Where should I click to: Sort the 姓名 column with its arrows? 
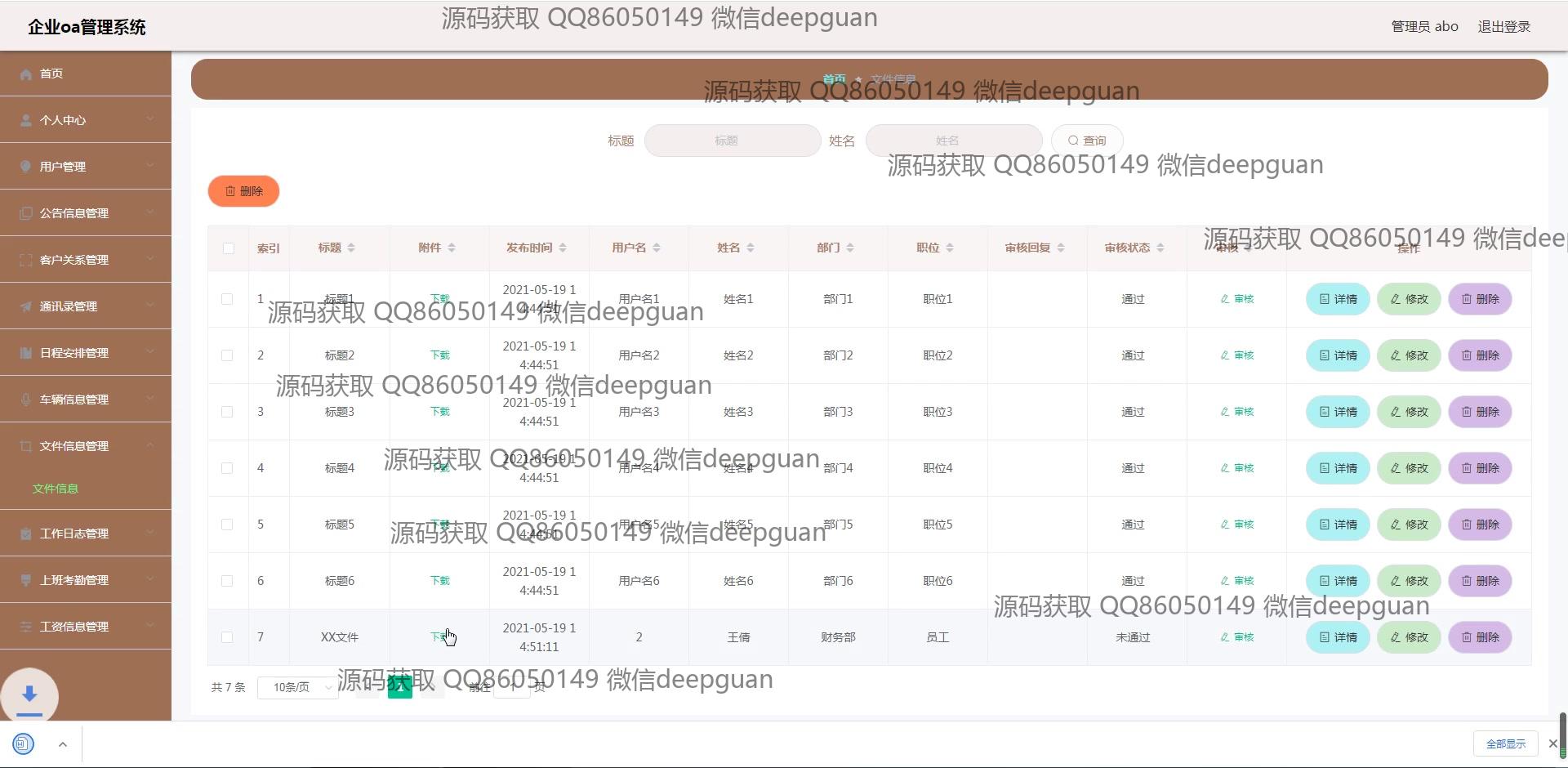coord(751,248)
